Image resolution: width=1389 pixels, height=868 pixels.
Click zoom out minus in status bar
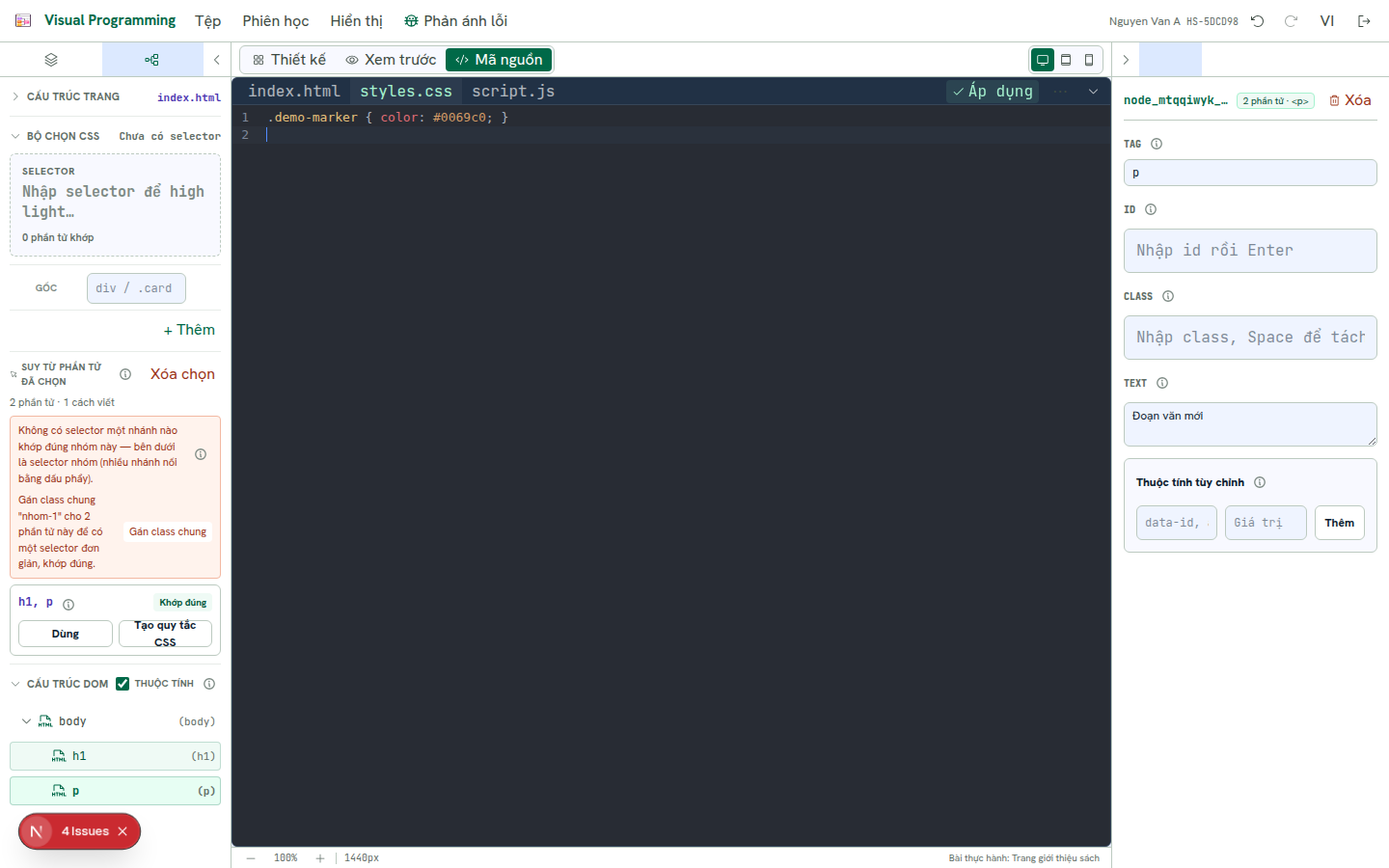(x=251, y=857)
